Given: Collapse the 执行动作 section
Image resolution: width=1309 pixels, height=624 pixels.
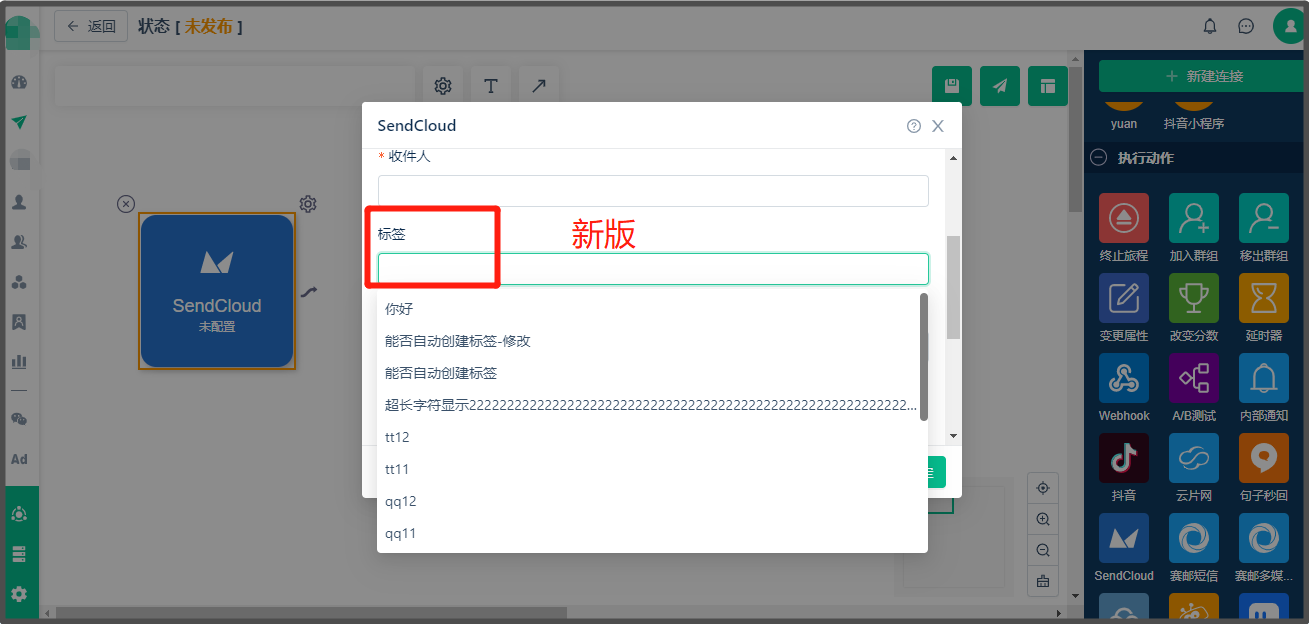Looking at the screenshot, I should pos(1098,157).
